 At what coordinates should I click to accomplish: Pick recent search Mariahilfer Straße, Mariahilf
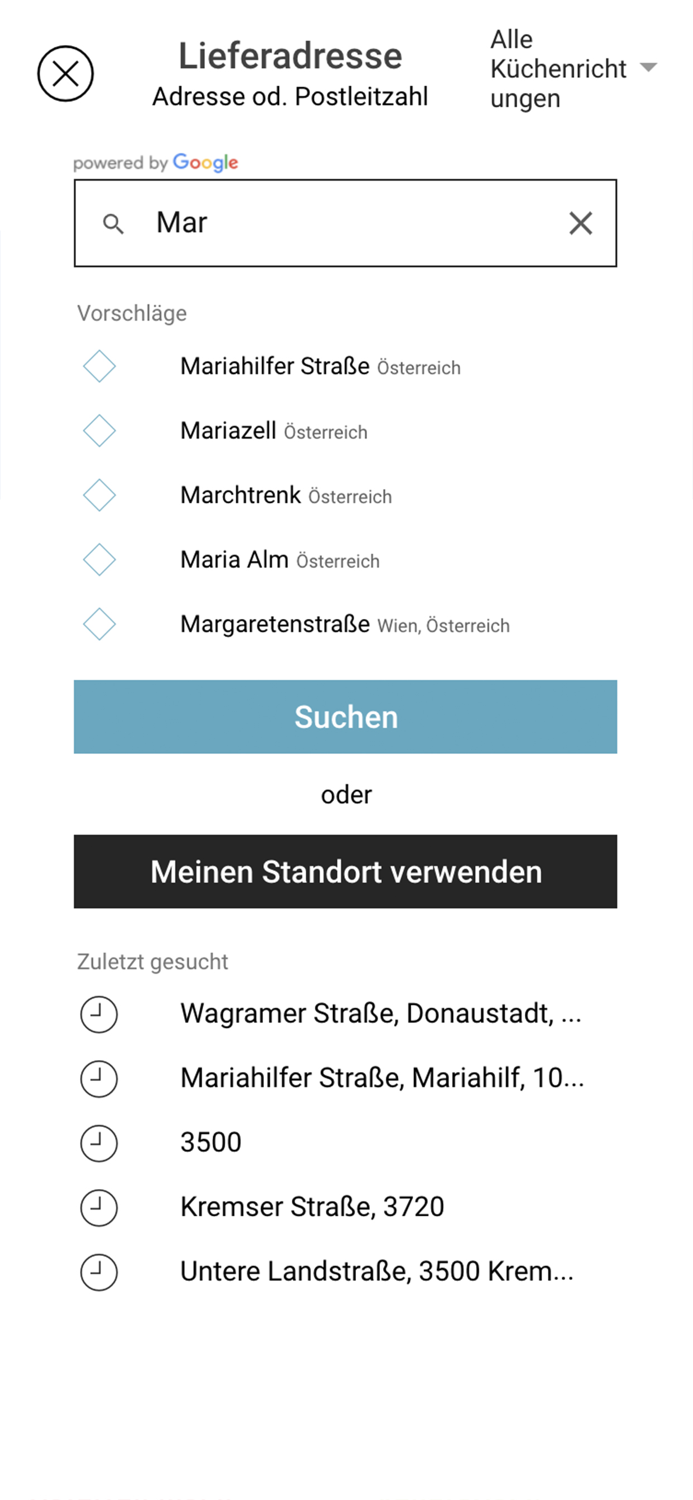click(381, 1078)
